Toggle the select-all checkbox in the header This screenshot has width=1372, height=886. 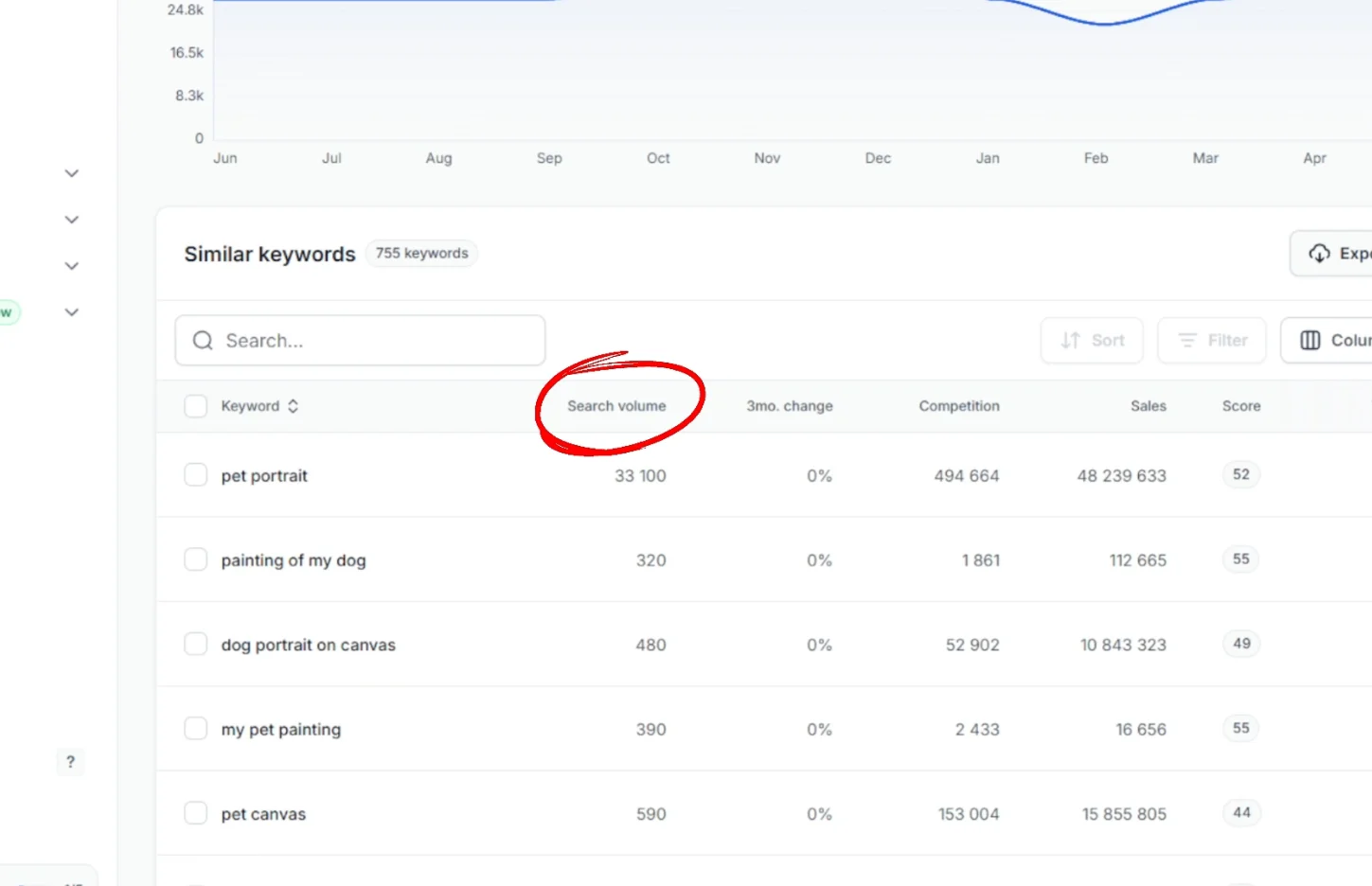pos(196,406)
